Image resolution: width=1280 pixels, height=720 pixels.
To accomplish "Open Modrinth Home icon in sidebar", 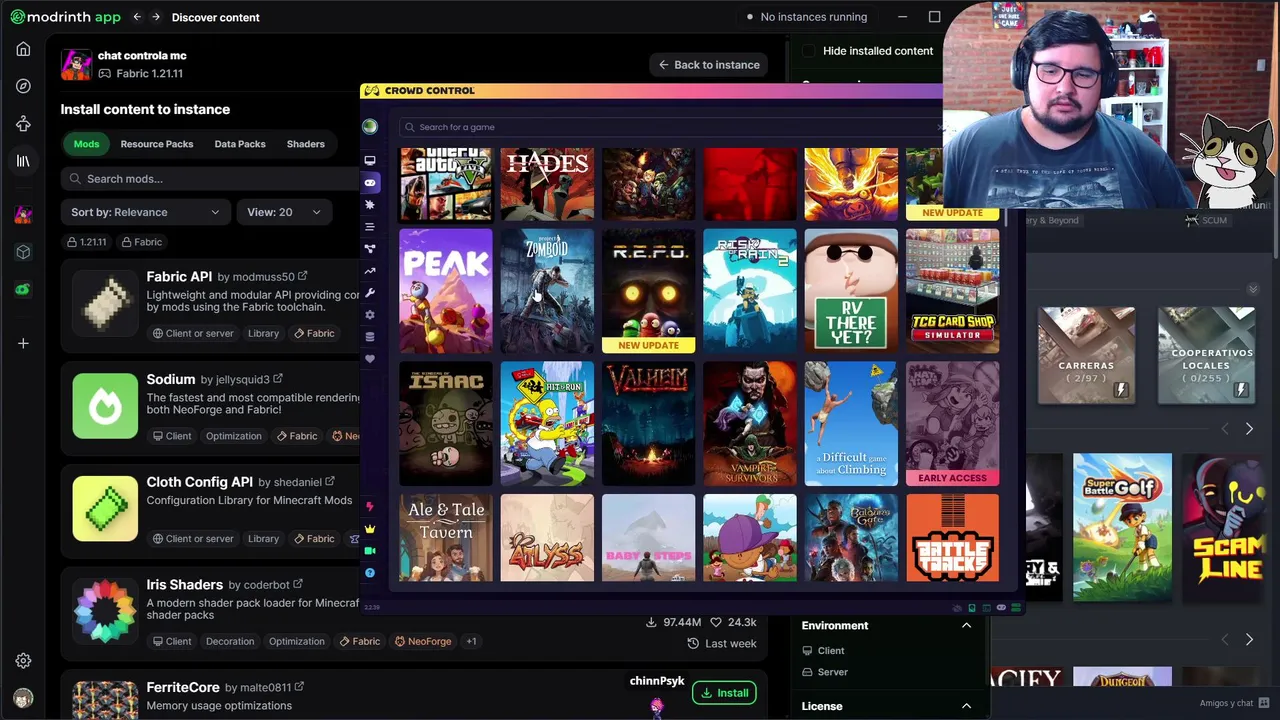I will pyautogui.click(x=23, y=49).
